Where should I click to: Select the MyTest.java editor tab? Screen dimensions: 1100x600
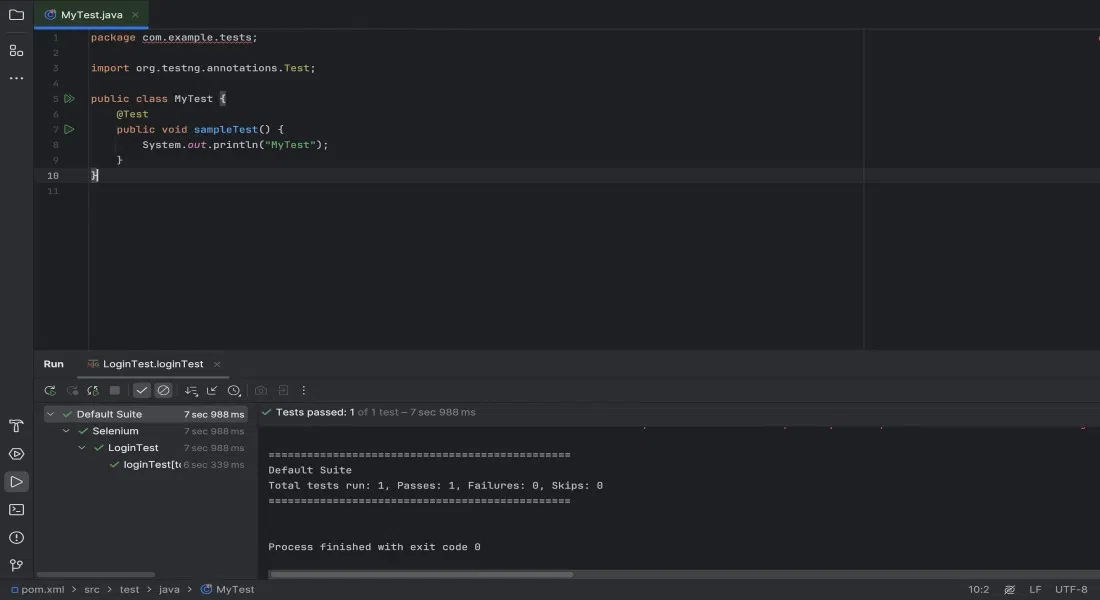click(x=90, y=15)
